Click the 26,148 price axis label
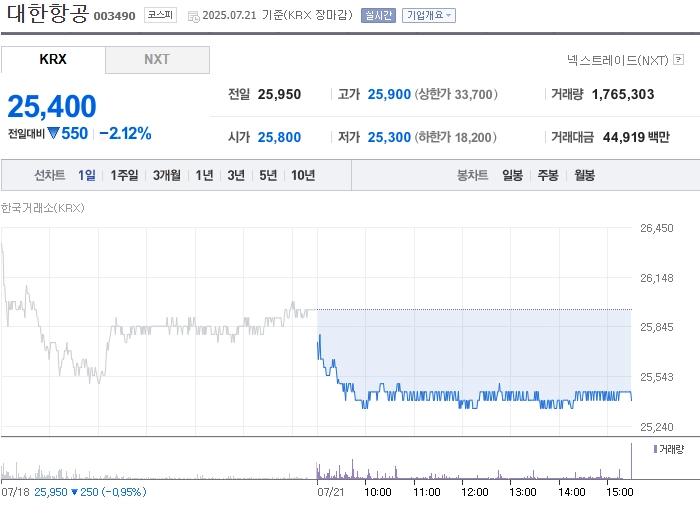This screenshot has height=505, width=700. pos(657,278)
